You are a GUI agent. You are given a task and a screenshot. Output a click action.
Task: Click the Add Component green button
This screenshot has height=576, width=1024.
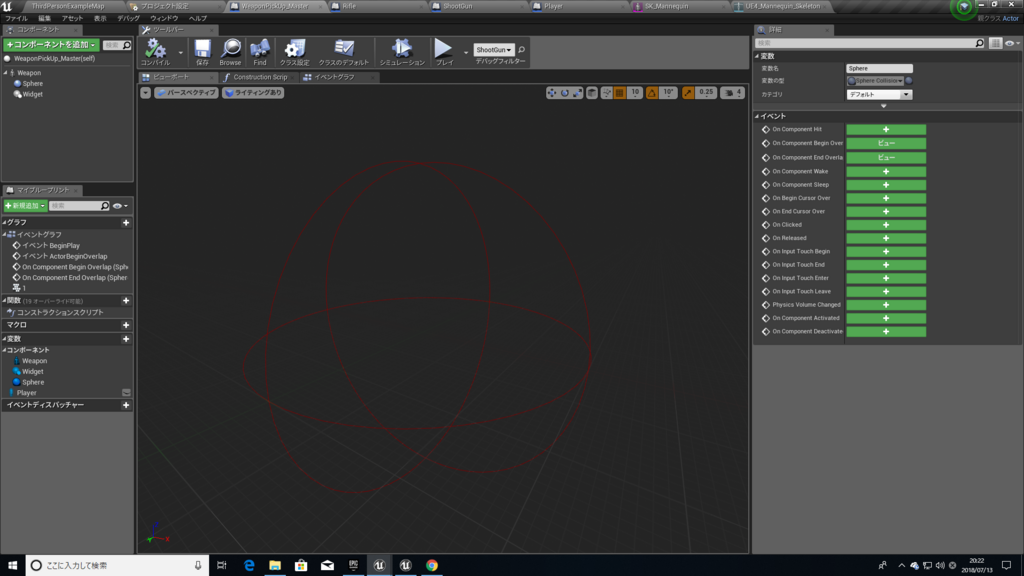51,45
